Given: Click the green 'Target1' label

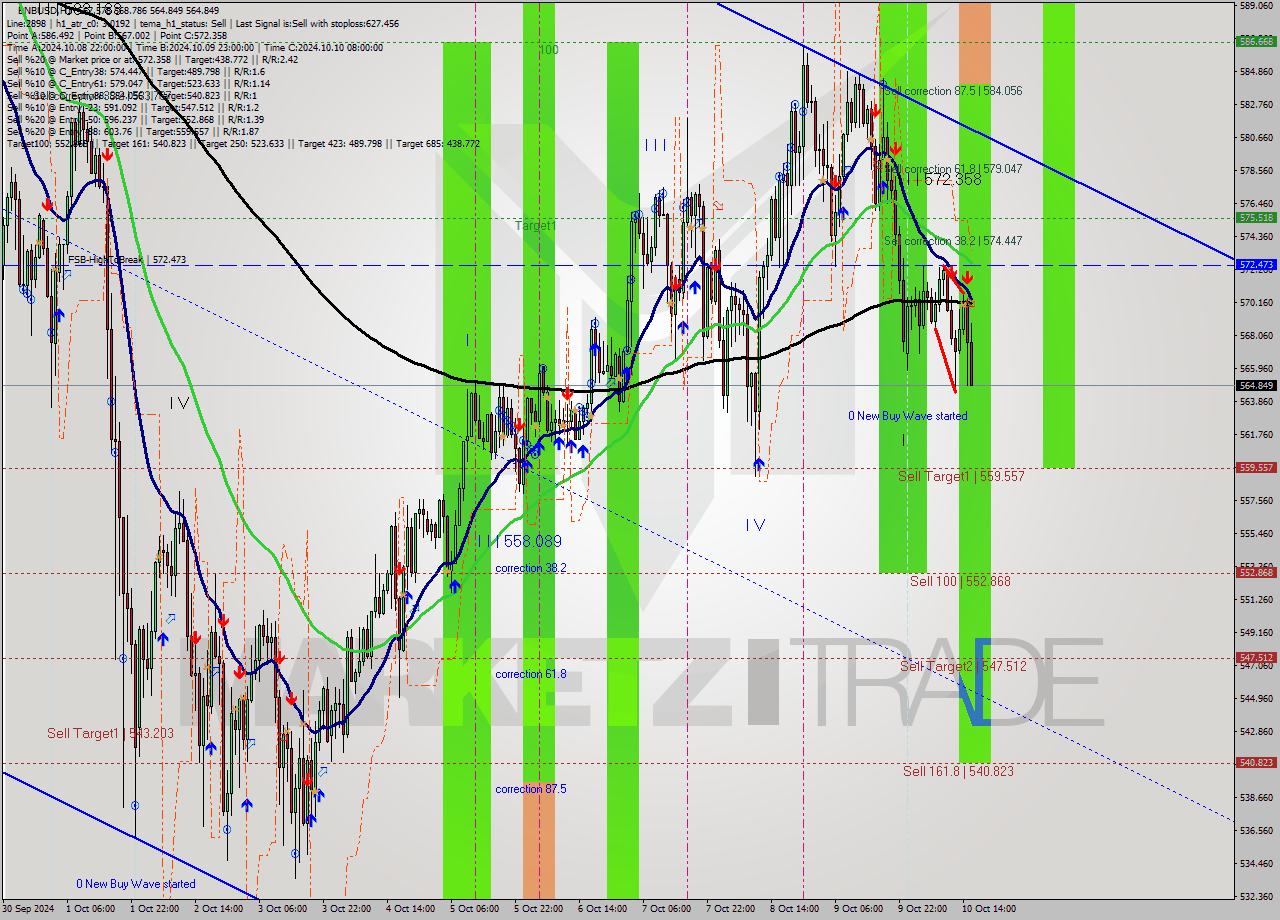Looking at the screenshot, I should [535, 226].
